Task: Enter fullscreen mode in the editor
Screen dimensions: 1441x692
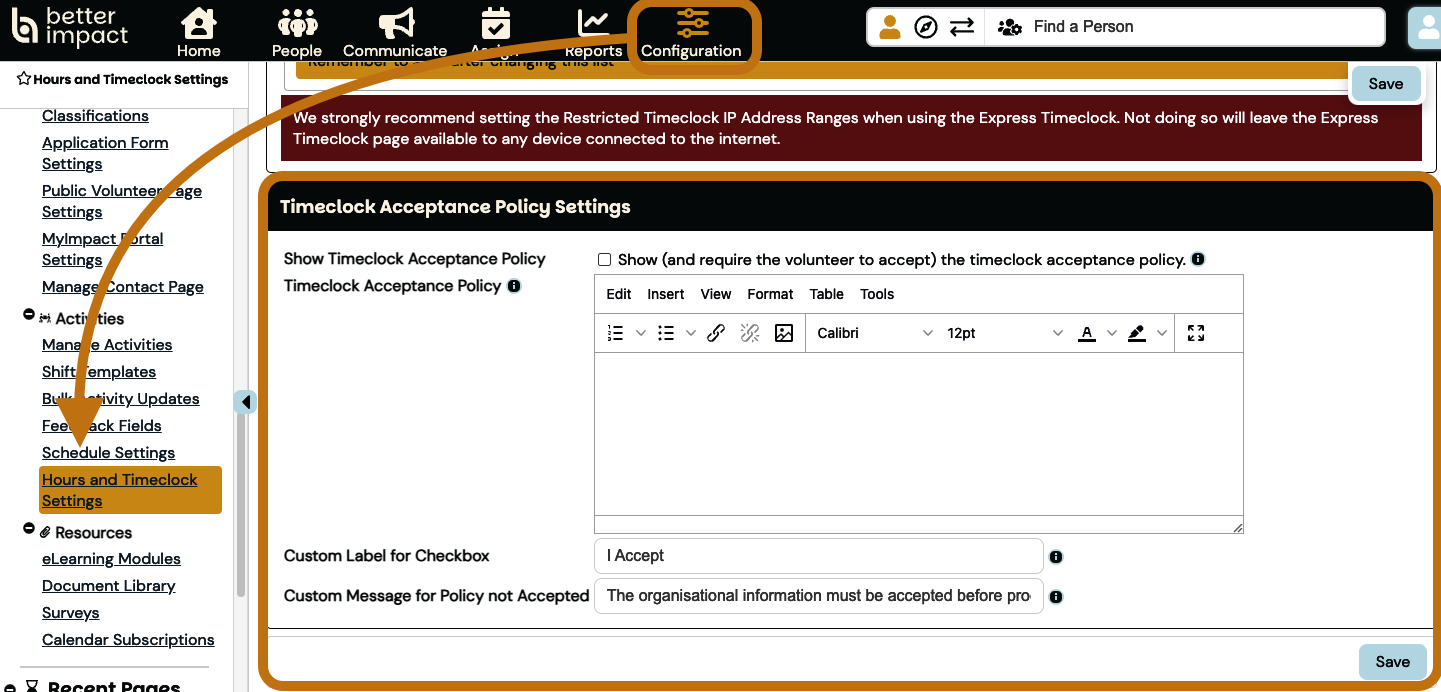Action: point(1196,334)
